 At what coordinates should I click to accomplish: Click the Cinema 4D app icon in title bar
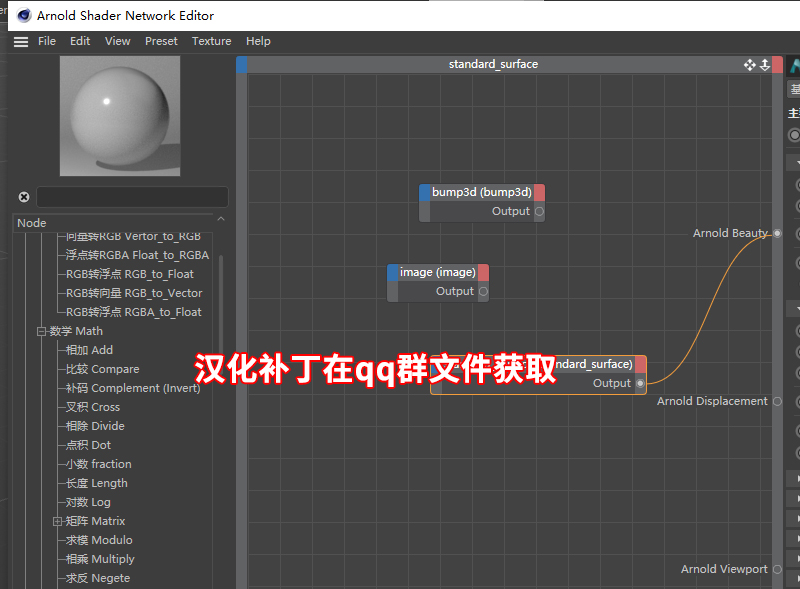24,16
